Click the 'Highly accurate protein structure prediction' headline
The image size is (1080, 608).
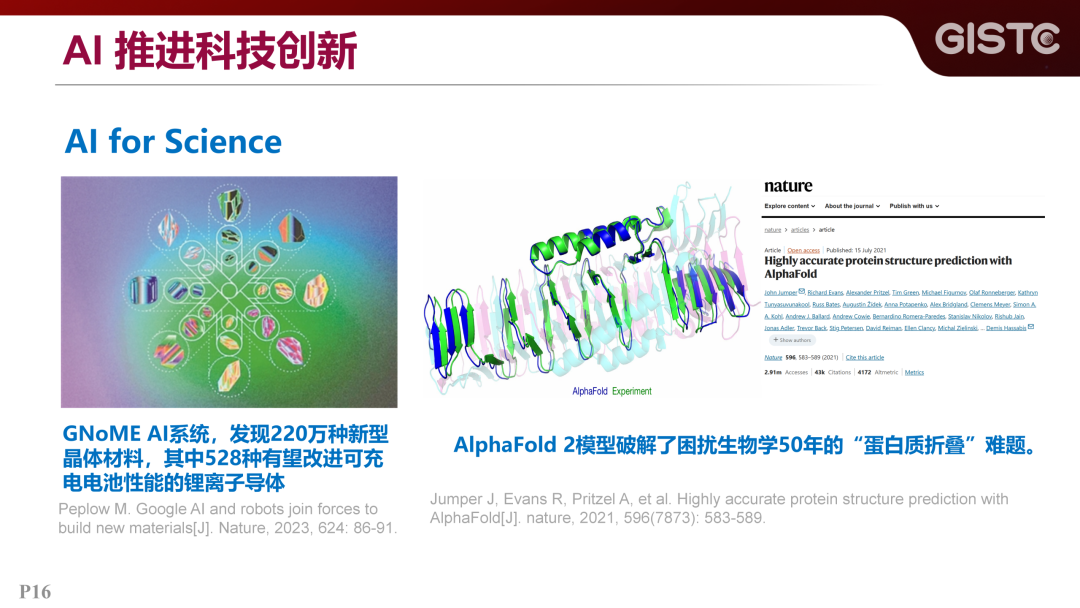pos(888,267)
